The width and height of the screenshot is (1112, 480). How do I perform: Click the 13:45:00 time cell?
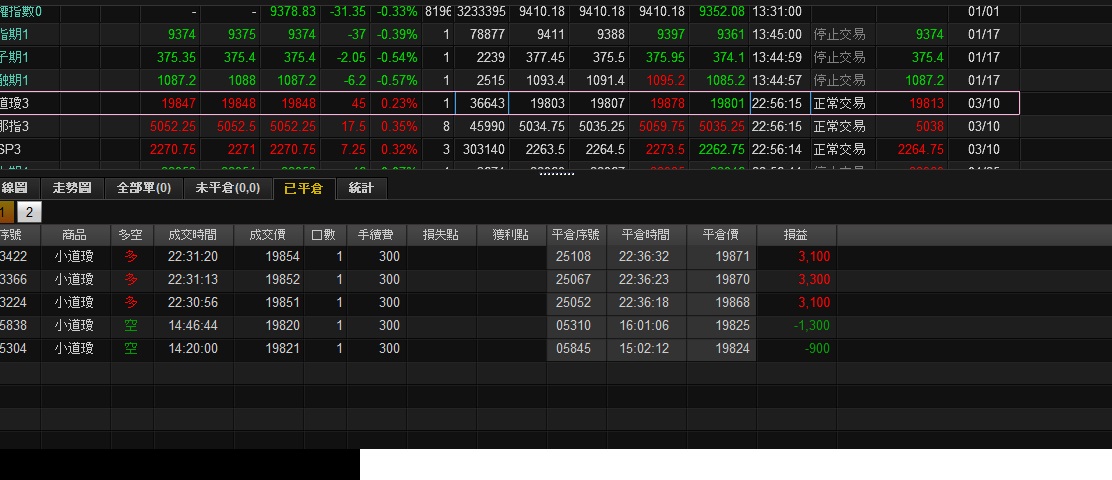[x=777, y=34]
